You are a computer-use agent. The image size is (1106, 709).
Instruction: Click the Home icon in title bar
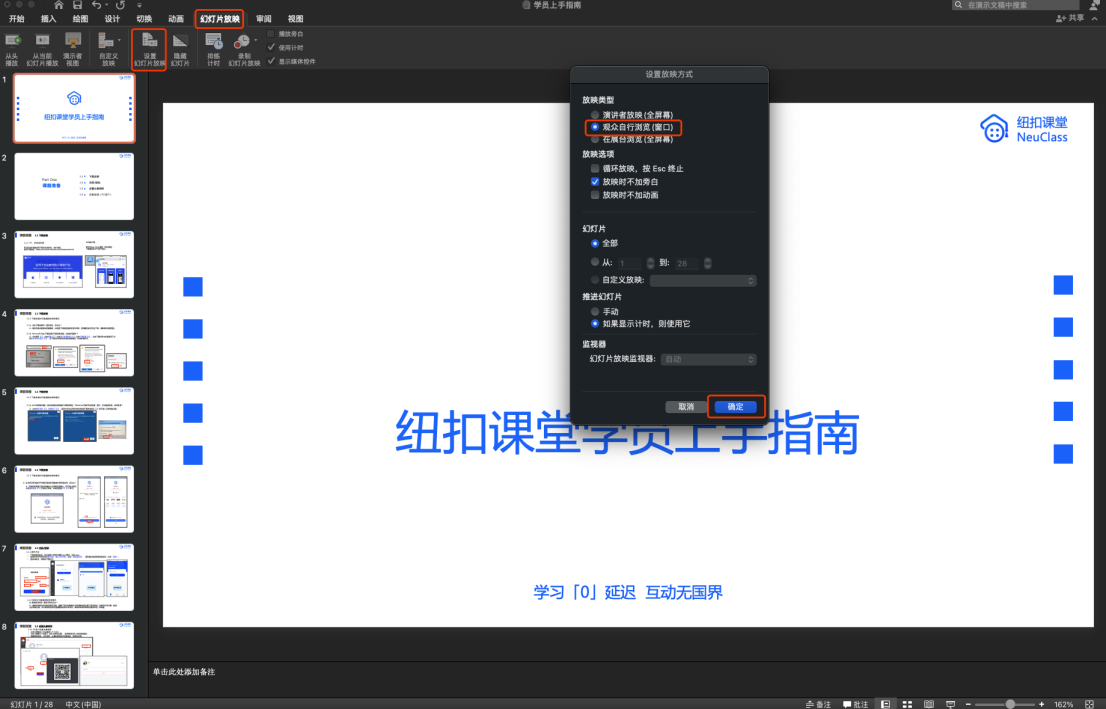pos(59,5)
